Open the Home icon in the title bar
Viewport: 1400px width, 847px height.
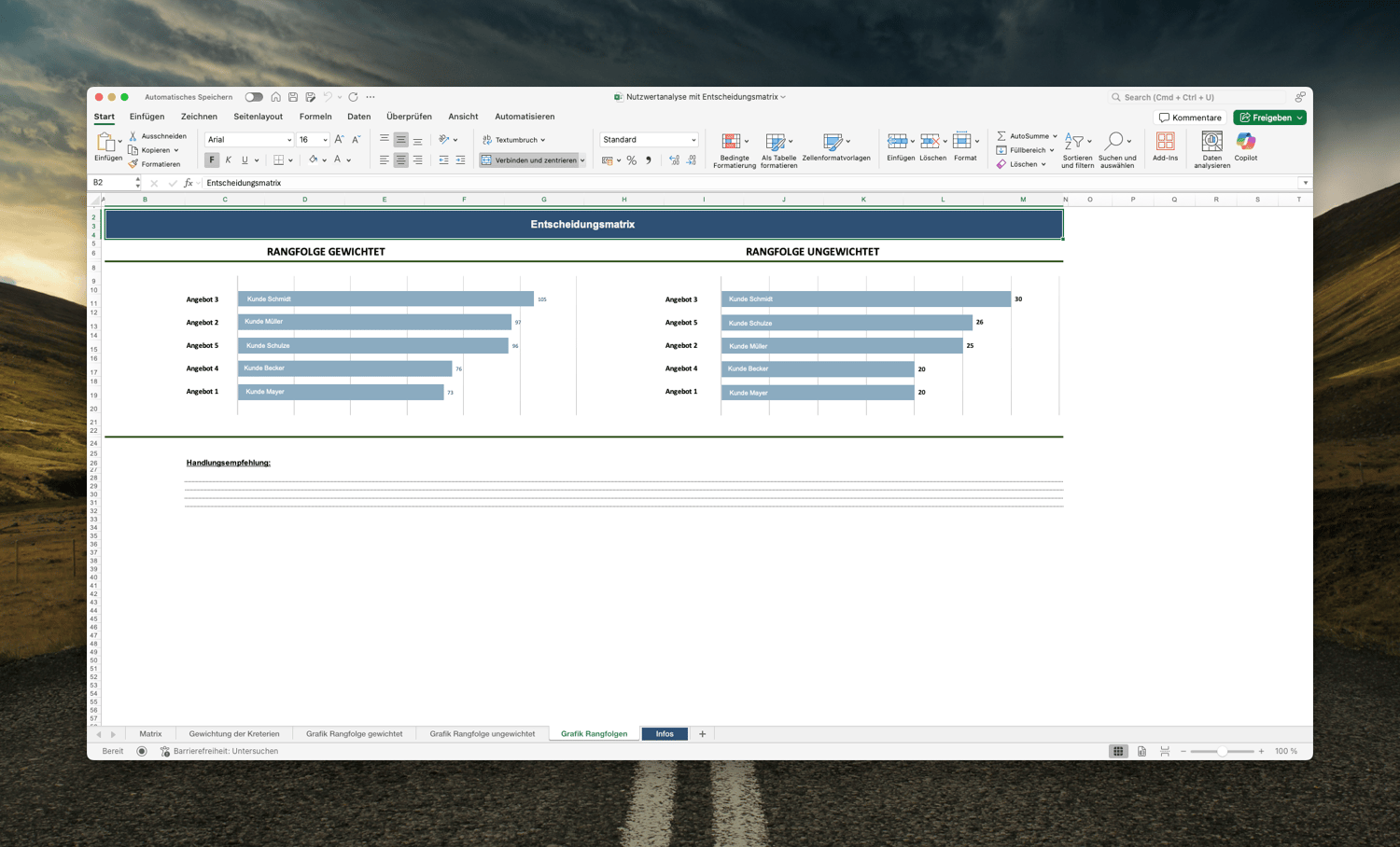275,97
